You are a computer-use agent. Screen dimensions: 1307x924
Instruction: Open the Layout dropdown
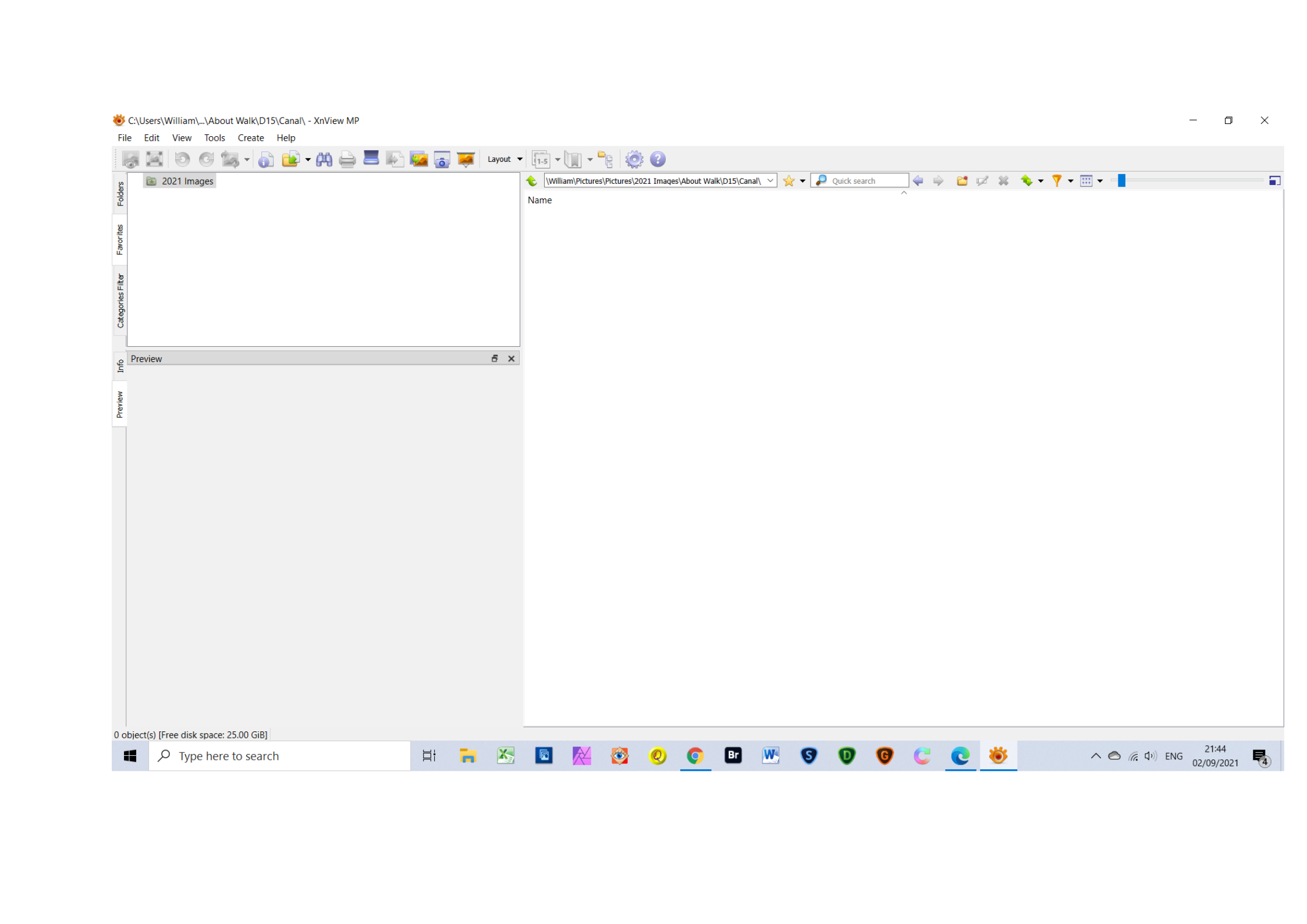pyautogui.click(x=505, y=159)
